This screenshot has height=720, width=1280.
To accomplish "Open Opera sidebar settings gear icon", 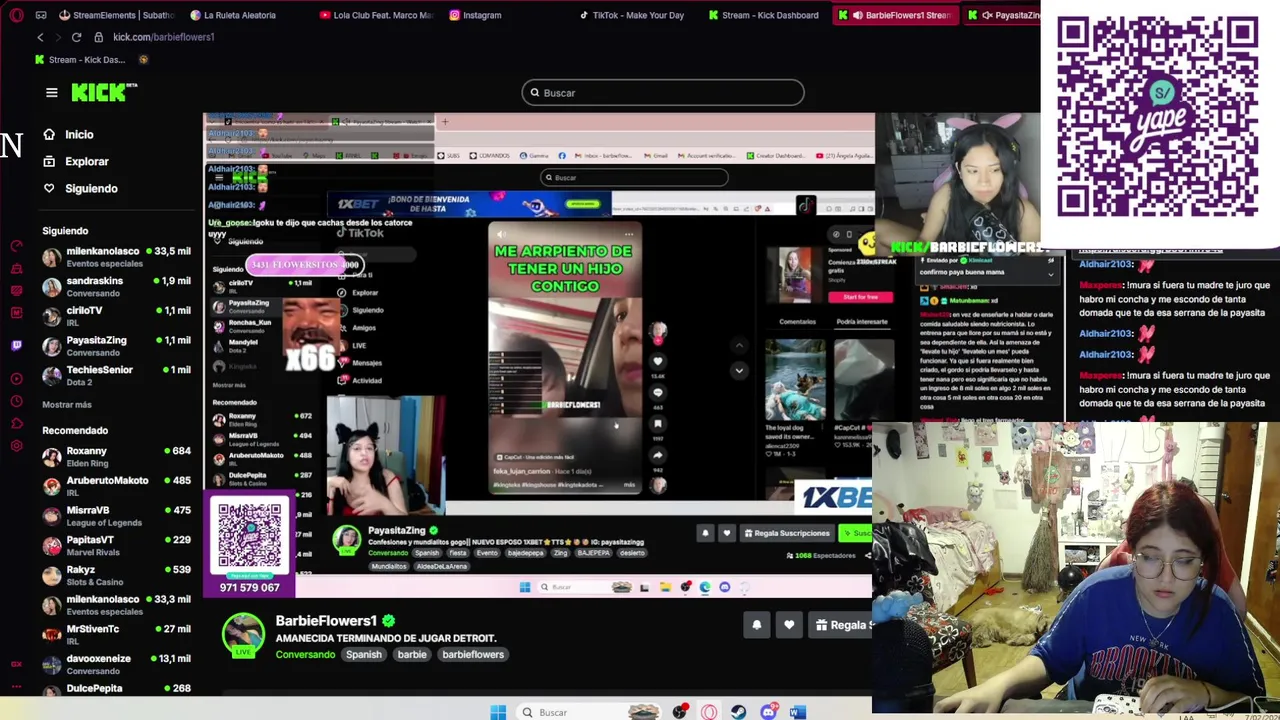I will point(16,446).
